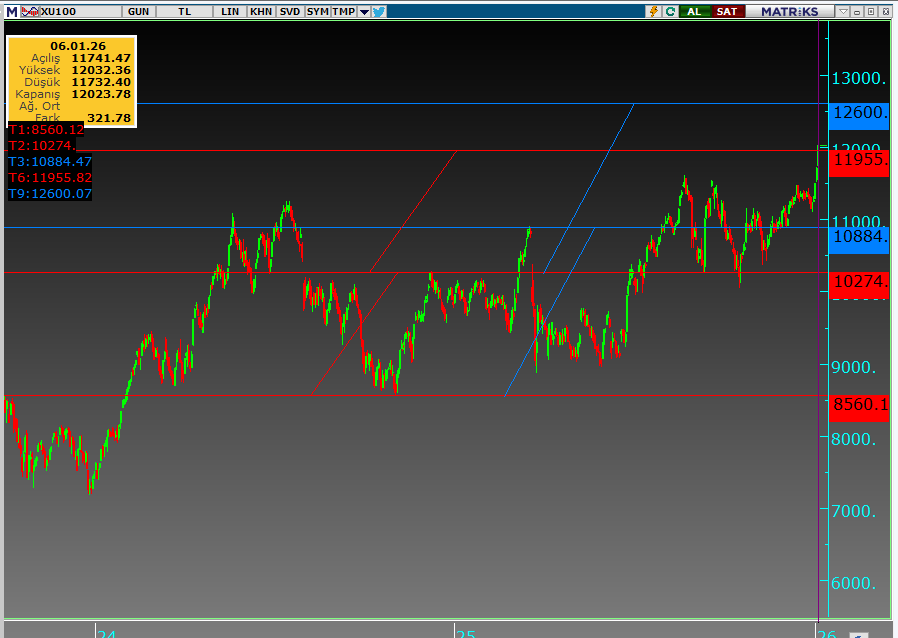Open the indicator chart icon beside XU100
This screenshot has width=898, height=638.
(30, 11)
